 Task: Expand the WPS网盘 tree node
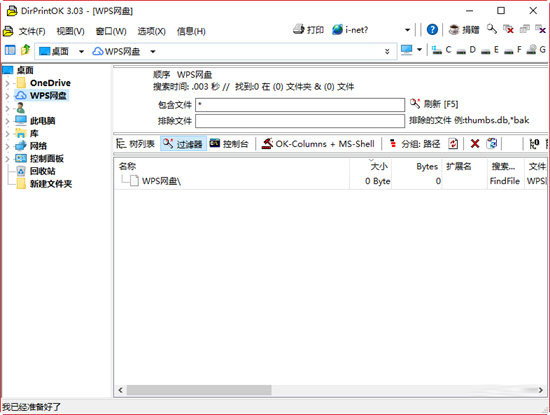tap(7, 96)
